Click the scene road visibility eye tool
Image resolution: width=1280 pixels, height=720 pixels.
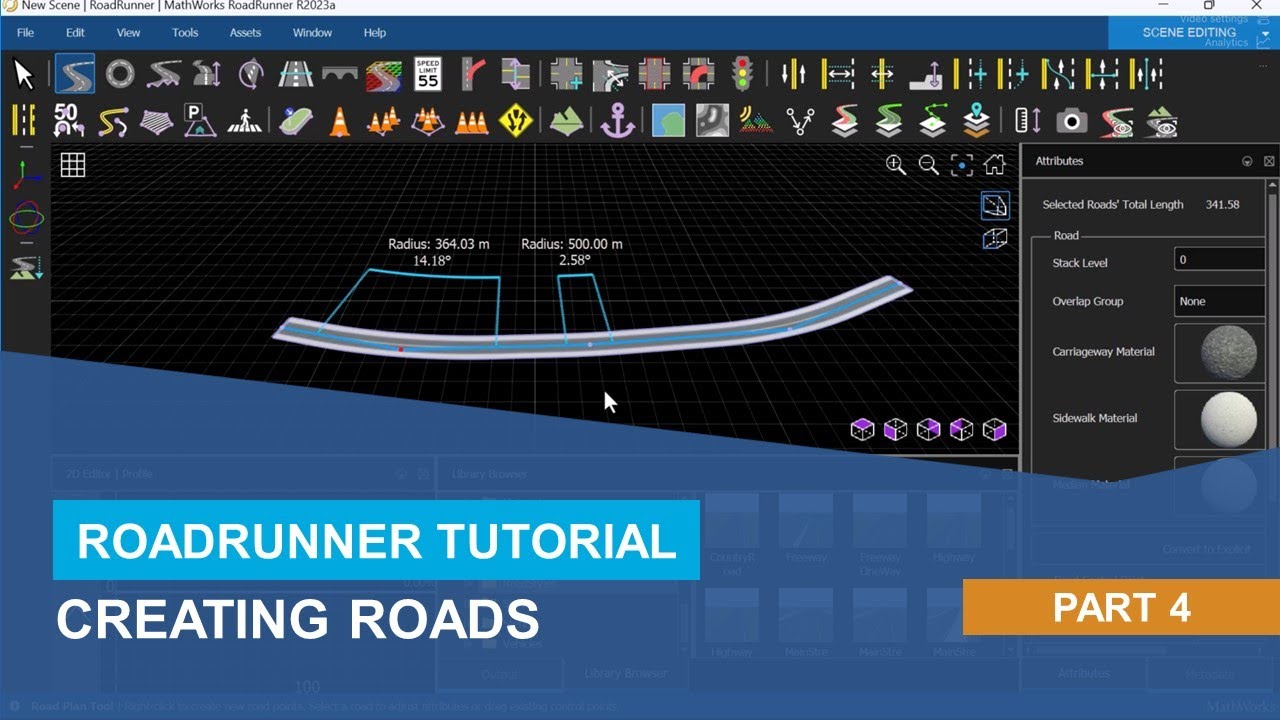click(x=1117, y=122)
